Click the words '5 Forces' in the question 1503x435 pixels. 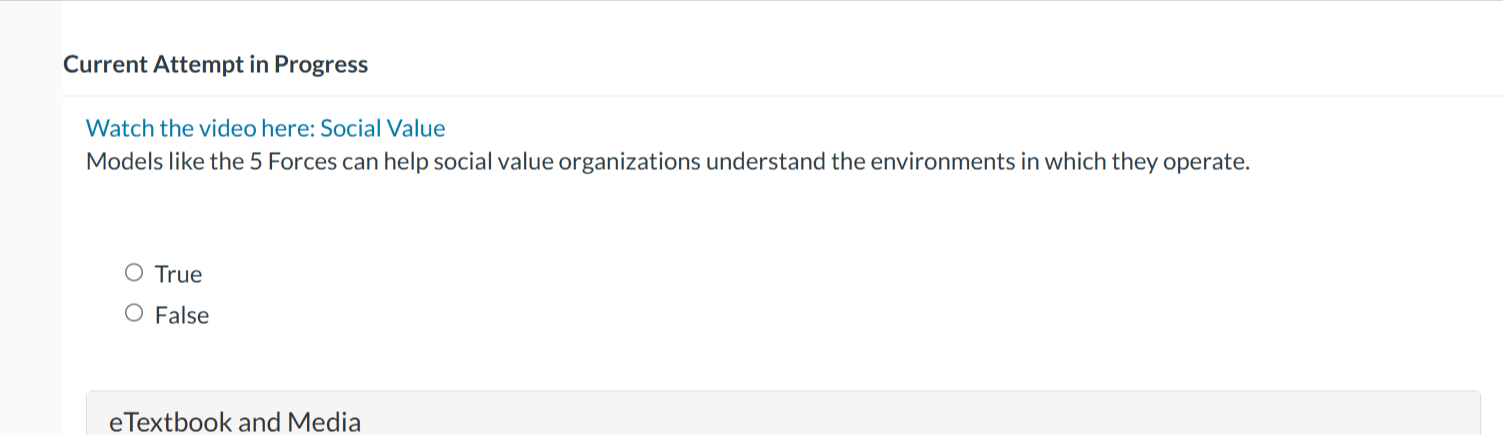coord(292,162)
